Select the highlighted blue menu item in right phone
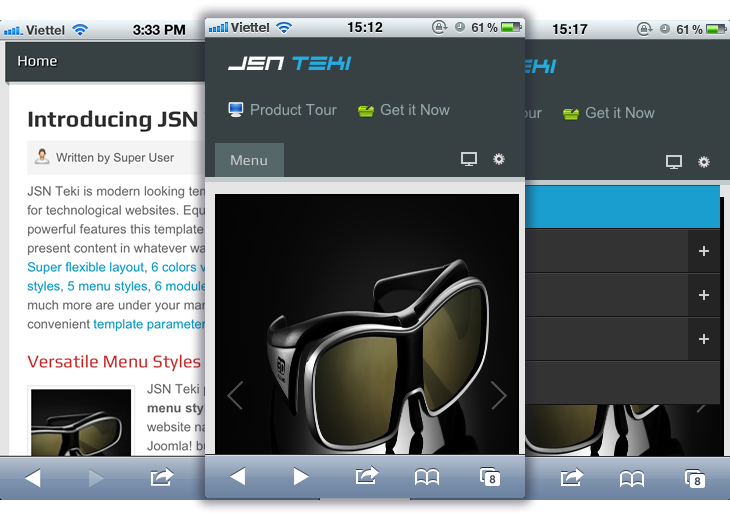730x519 pixels. [622, 207]
